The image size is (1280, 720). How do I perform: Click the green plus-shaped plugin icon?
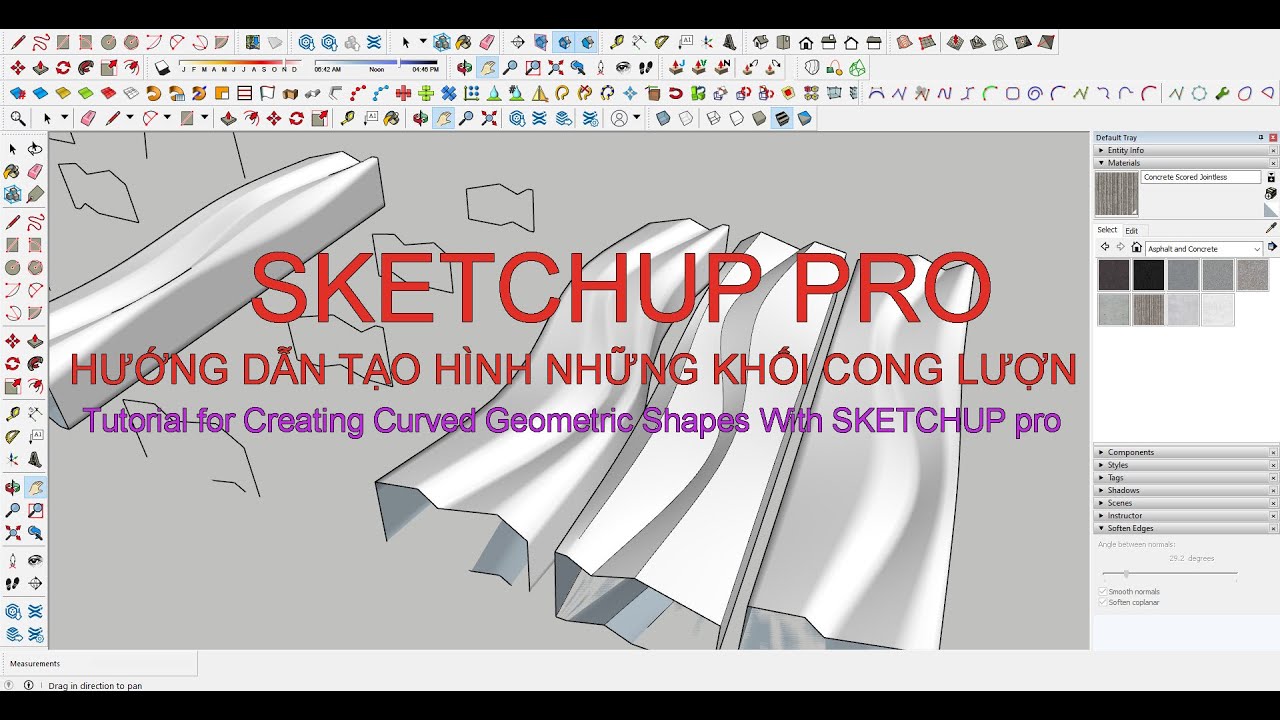tap(426, 93)
